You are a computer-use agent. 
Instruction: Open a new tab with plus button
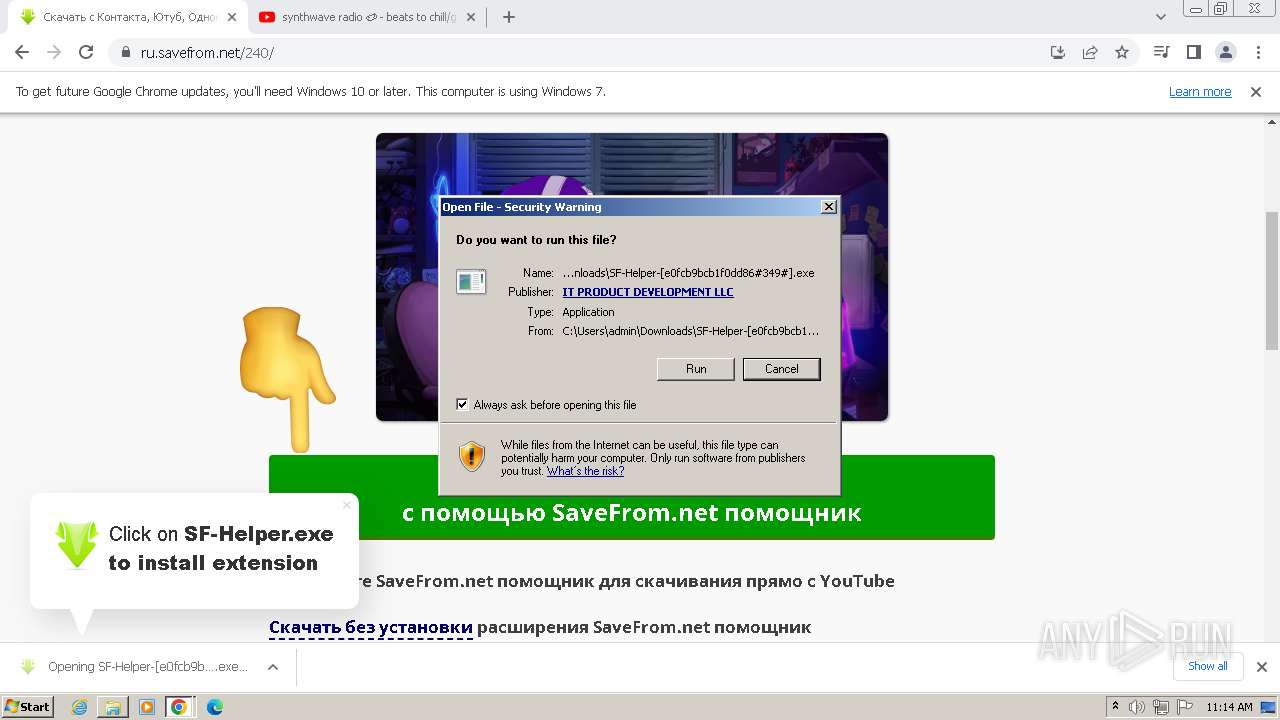click(508, 17)
